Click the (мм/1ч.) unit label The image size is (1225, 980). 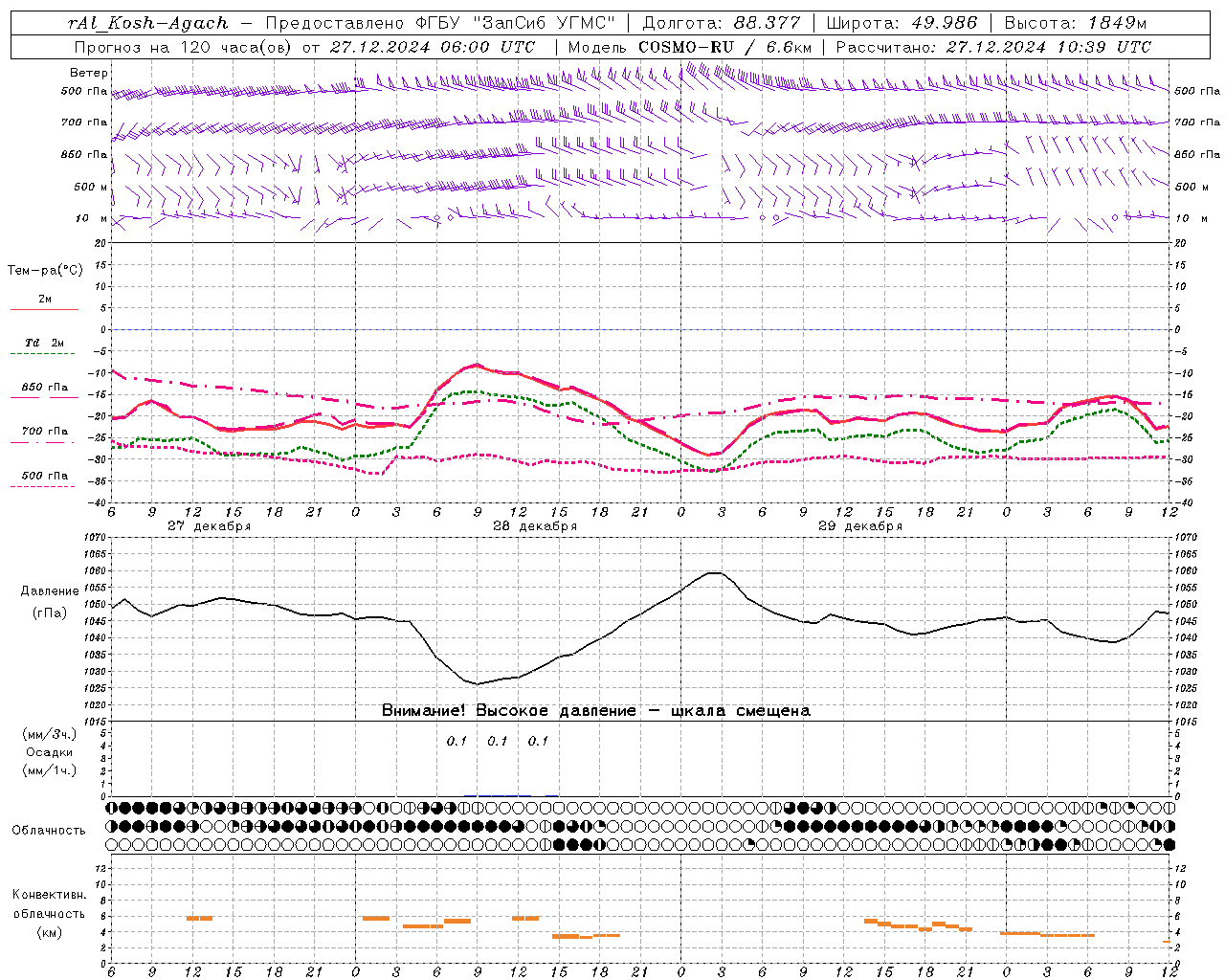(x=49, y=770)
